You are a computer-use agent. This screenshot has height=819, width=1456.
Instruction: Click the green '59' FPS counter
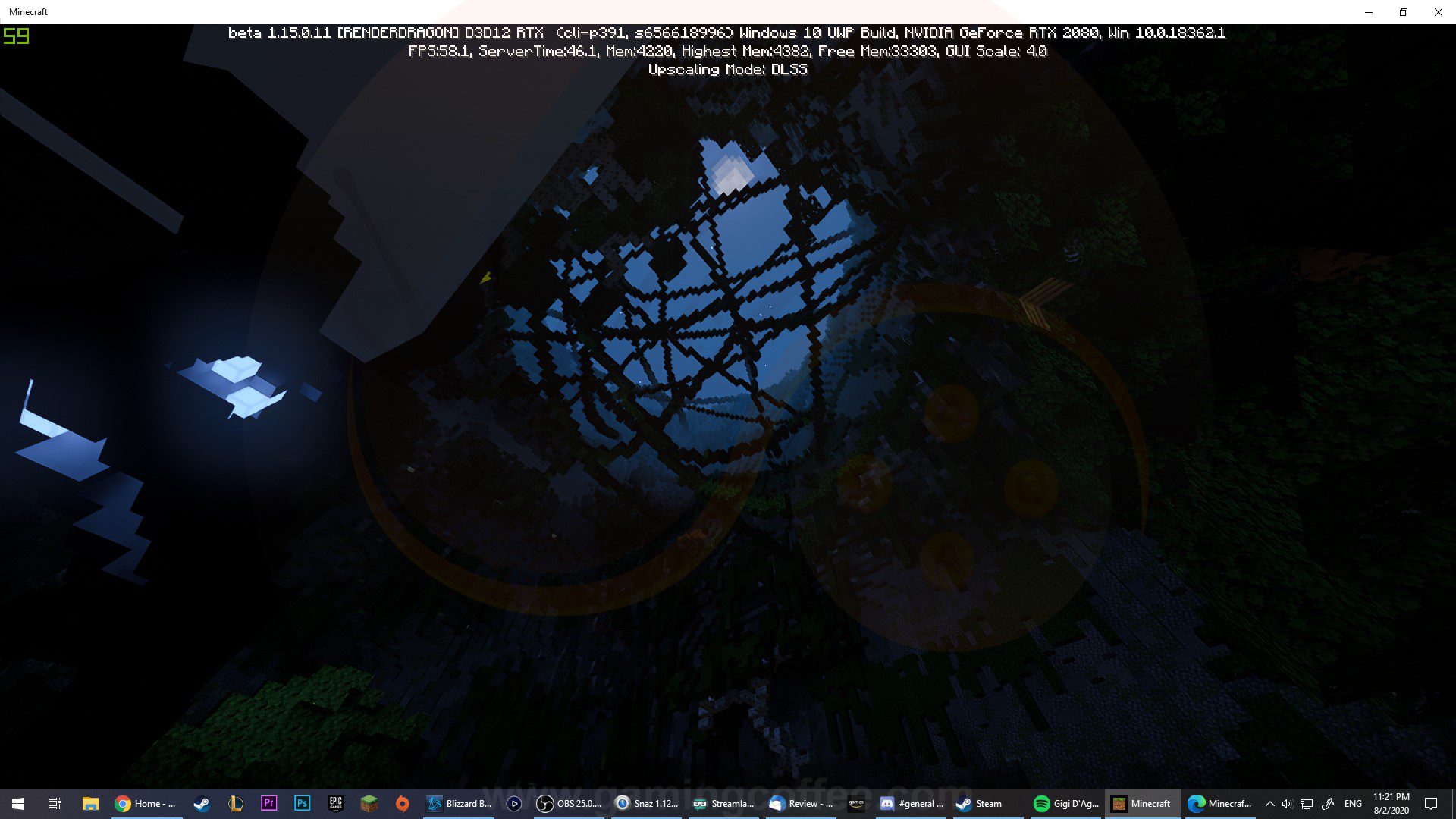tap(16, 36)
